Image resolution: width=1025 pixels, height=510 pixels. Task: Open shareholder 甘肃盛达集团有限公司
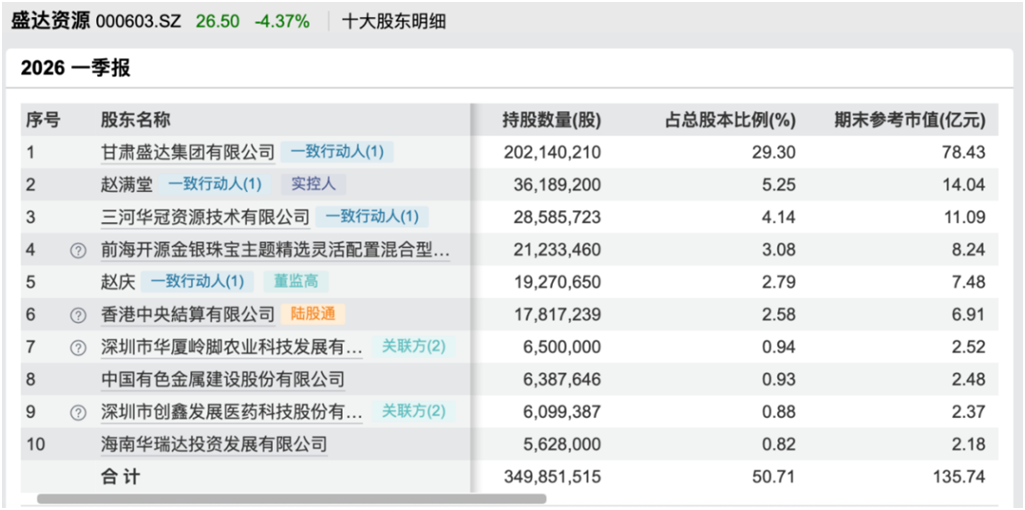pos(188,152)
